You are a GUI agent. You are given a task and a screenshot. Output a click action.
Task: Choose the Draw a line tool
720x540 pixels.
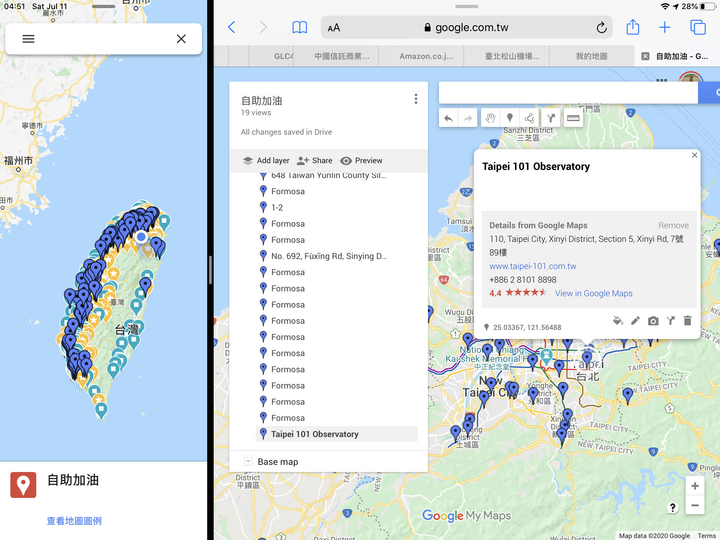(529, 118)
